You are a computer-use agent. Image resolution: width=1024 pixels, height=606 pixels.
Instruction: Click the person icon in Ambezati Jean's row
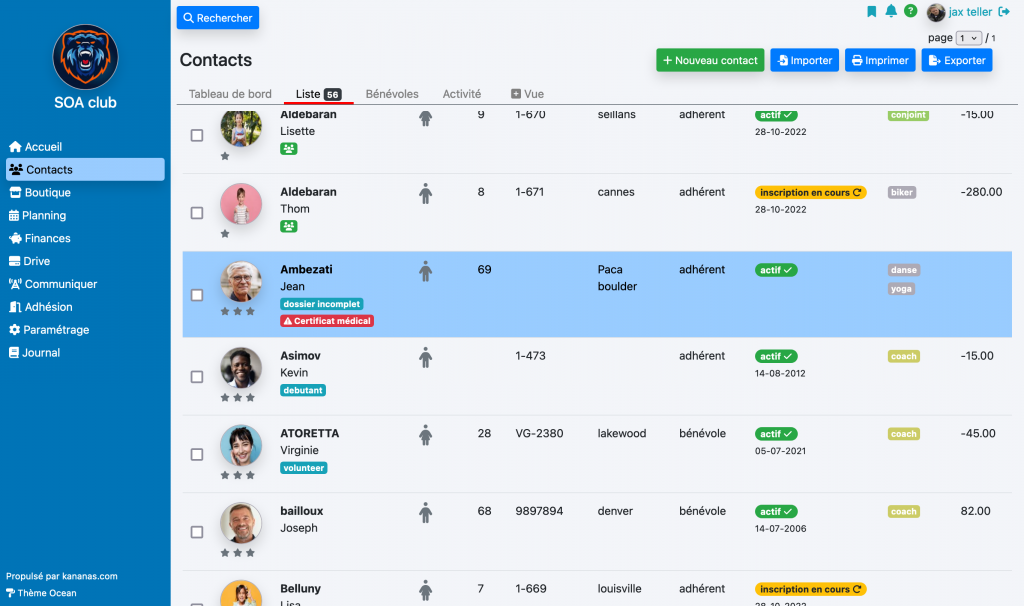(x=426, y=271)
